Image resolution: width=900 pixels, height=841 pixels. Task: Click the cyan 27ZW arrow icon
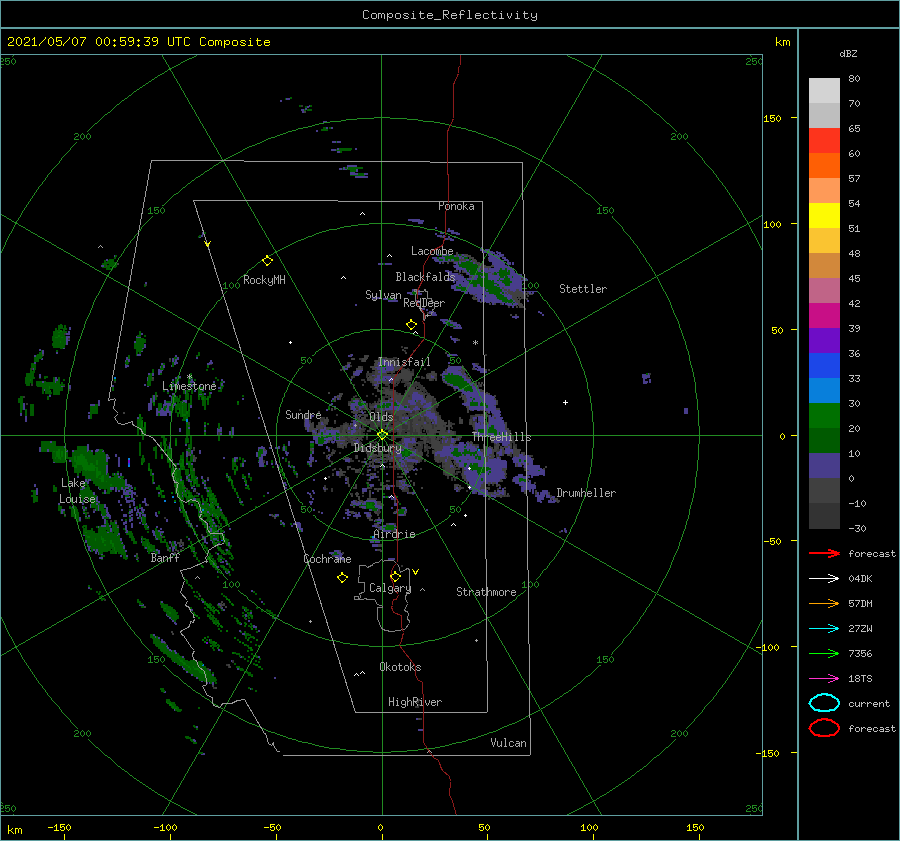[x=824, y=629]
